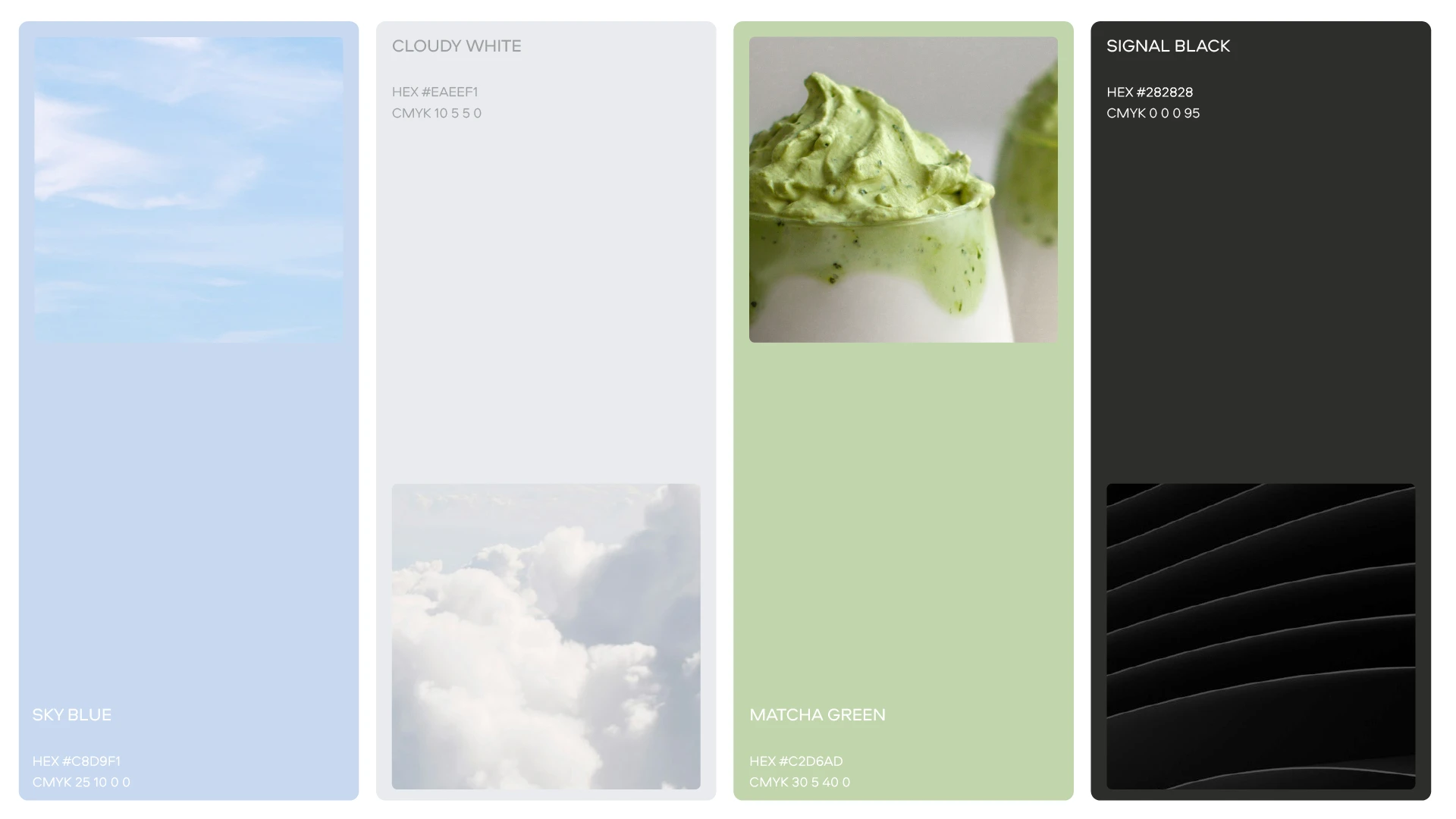Image resolution: width=1456 pixels, height=819 pixels.
Task: Select CMYK 25 10 0 0 text
Action: tap(81, 782)
